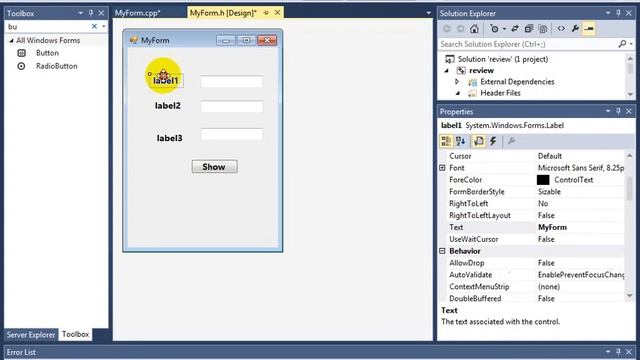Viewport: 640px width, 360px height.
Task: Collapse the review project node arrow
Action: pyautogui.click(x=447, y=71)
